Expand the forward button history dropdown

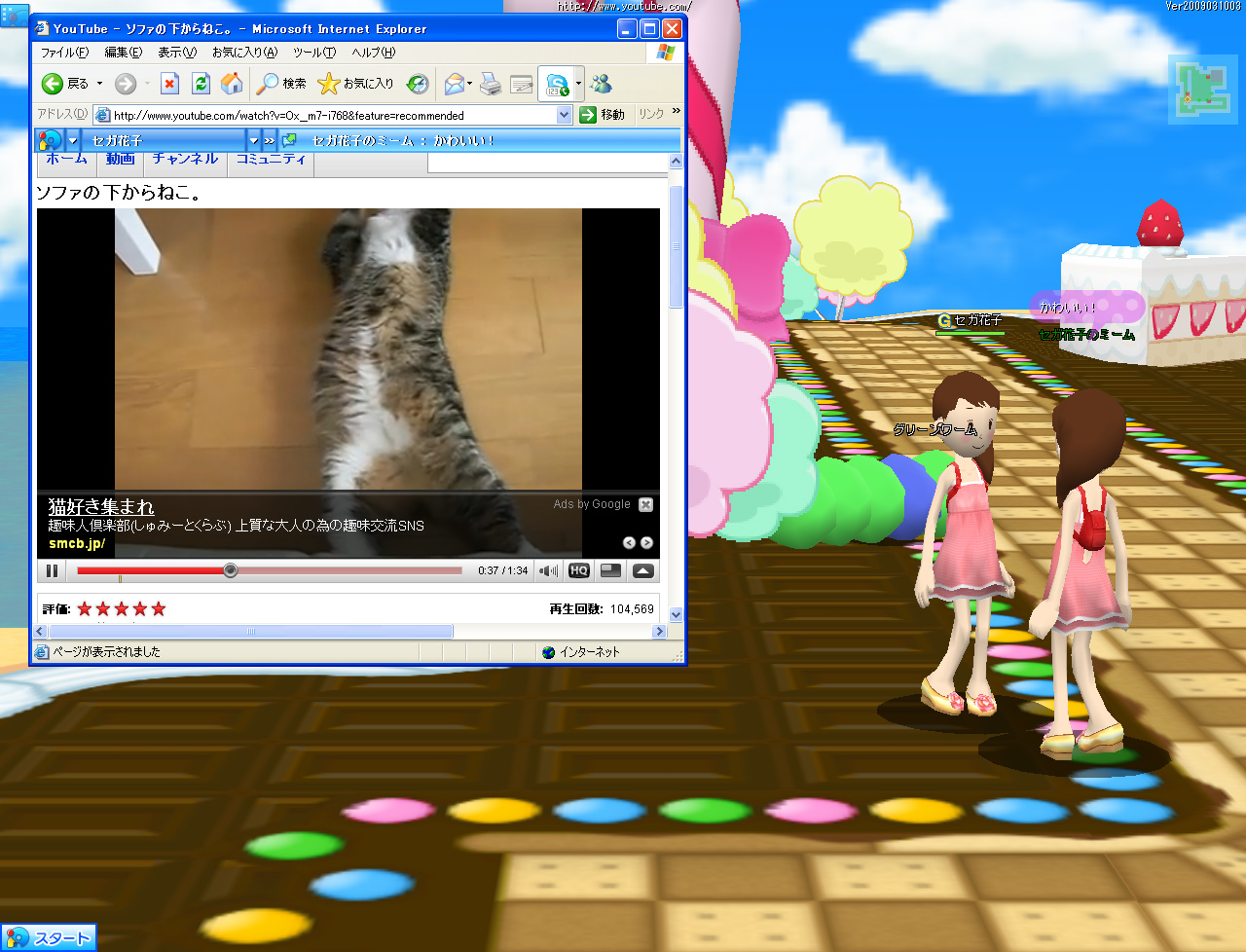click(147, 84)
